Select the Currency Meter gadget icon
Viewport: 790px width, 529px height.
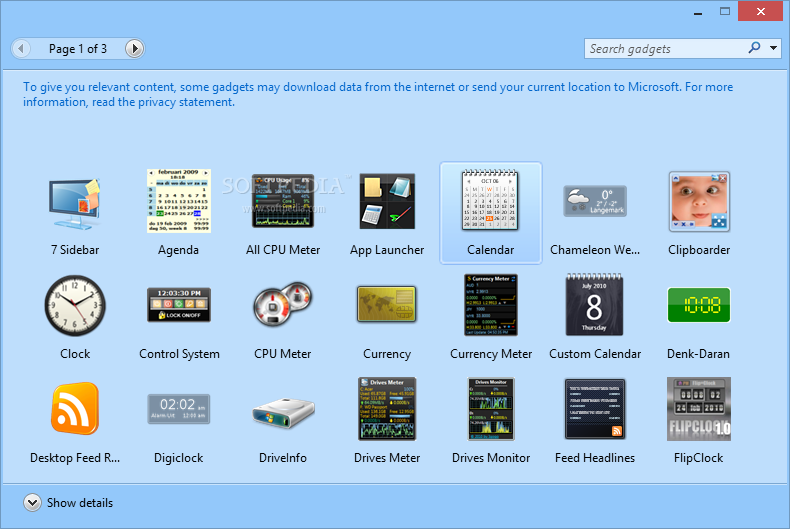click(x=491, y=305)
